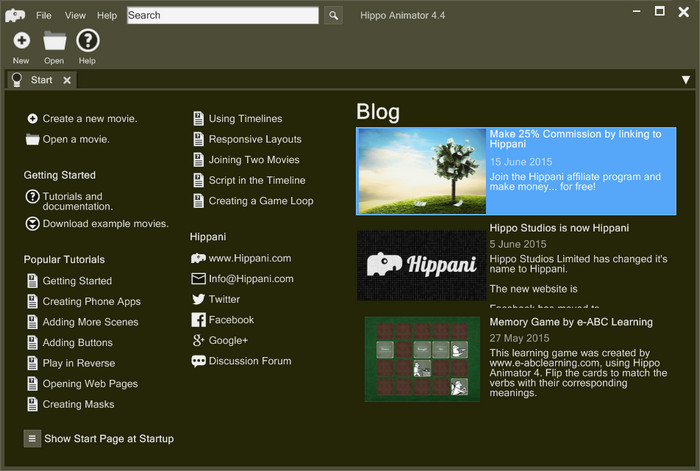The width and height of the screenshot is (700, 471).
Task: Open the Google+ link
Action: 228,340
